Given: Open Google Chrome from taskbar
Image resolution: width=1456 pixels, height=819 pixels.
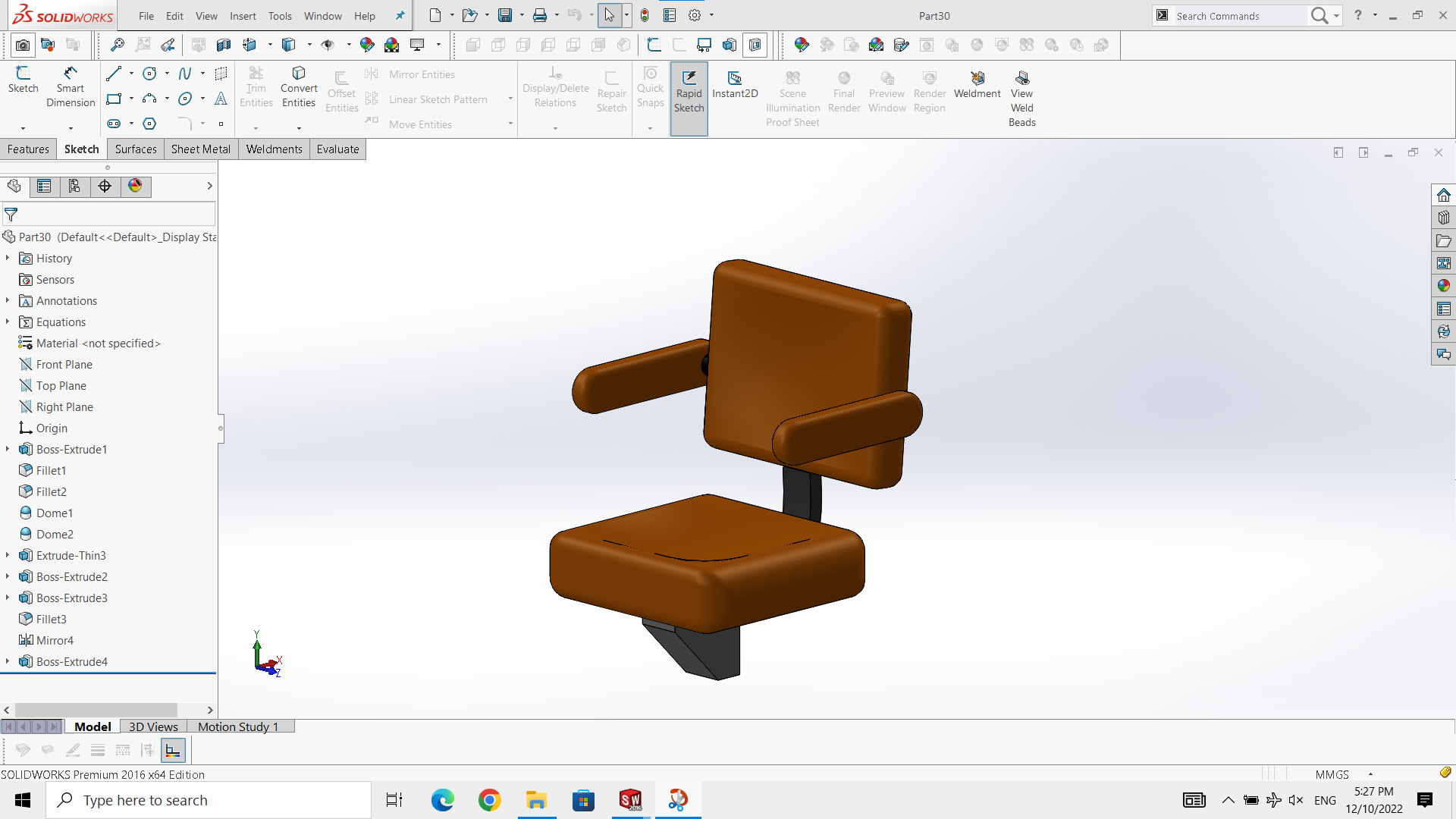Looking at the screenshot, I should pyautogui.click(x=489, y=800).
